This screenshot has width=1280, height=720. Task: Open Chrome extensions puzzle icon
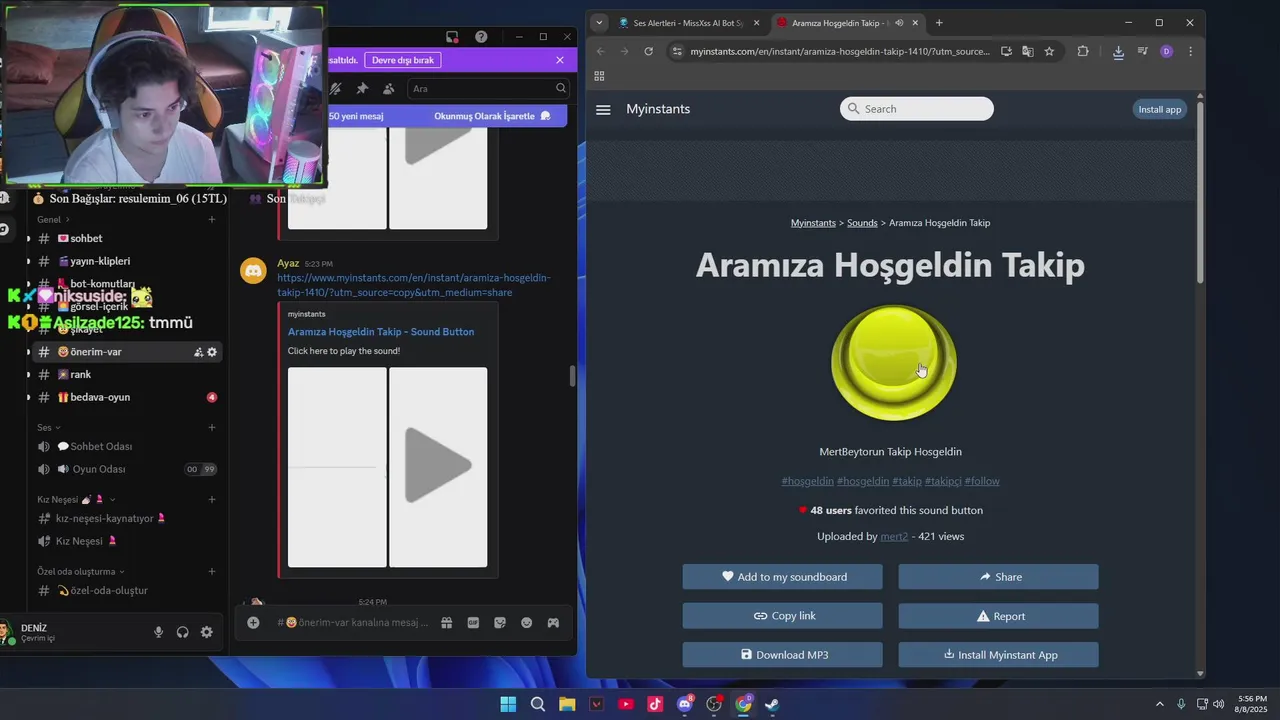(x=1083, y=51)
